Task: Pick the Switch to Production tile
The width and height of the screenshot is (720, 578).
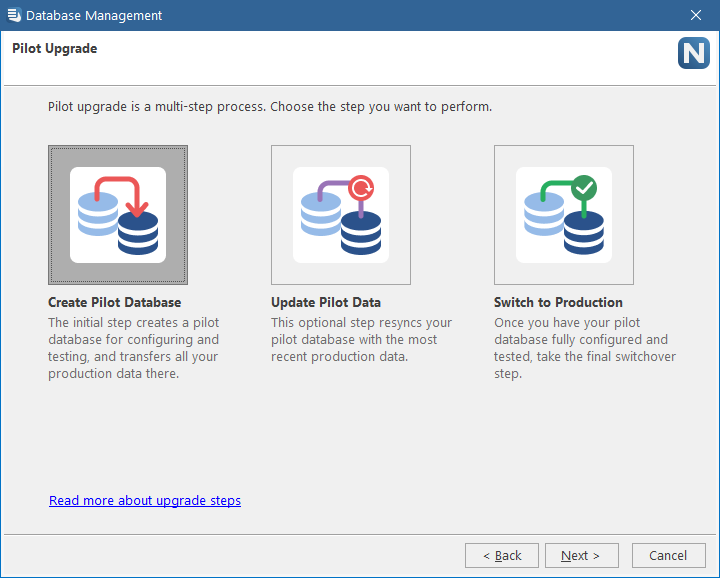Action: coord(564,215)
